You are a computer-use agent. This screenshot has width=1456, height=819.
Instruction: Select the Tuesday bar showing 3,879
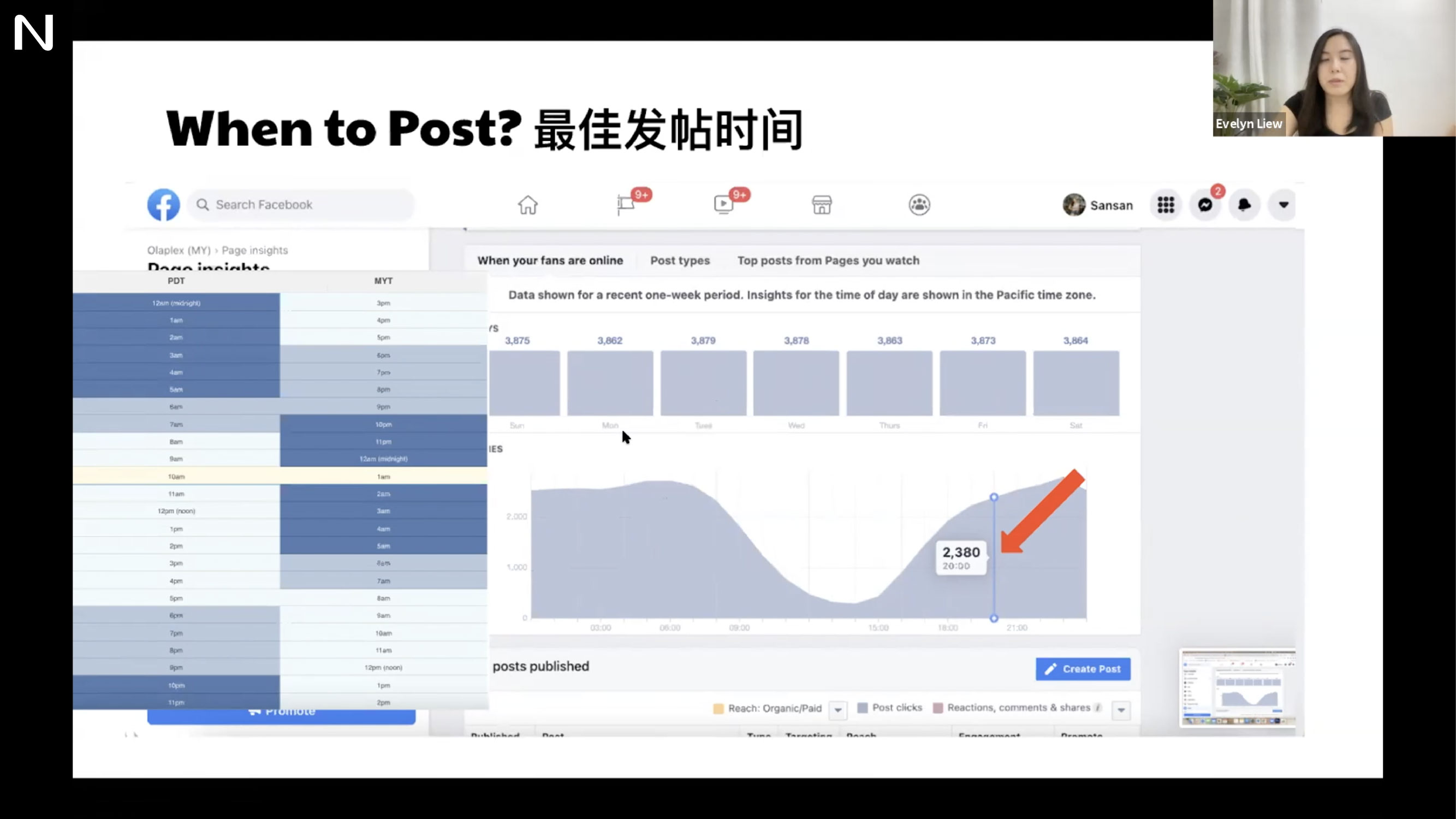point(703,383)
